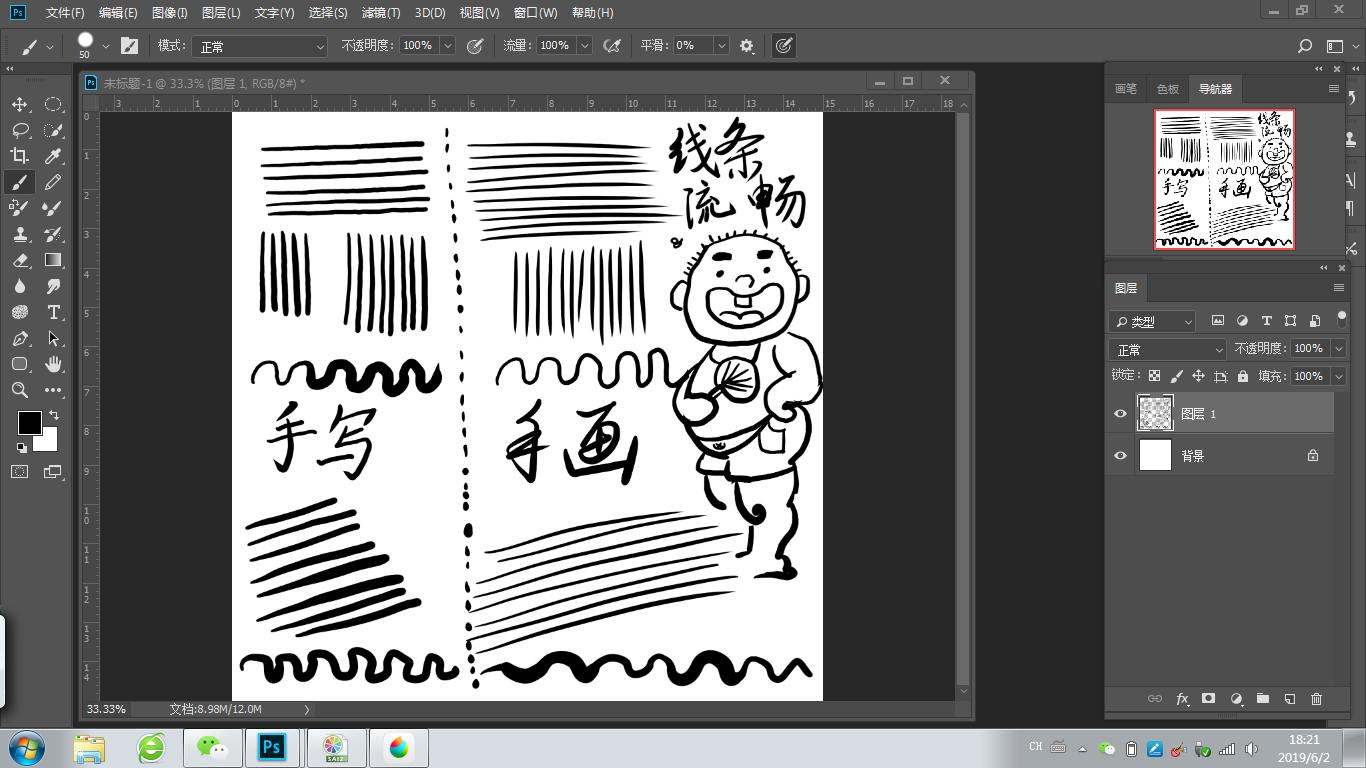The height and width of the screenshot is (768, 1366).
Task: Select the Move tool
Action: coord(19,104)
